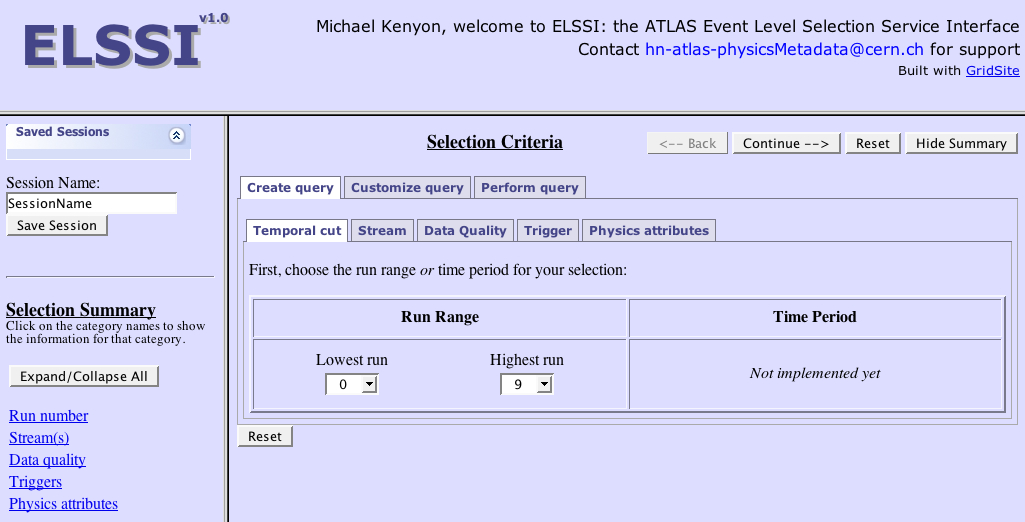Open the Data Quality sub-tab

[465, 230]
